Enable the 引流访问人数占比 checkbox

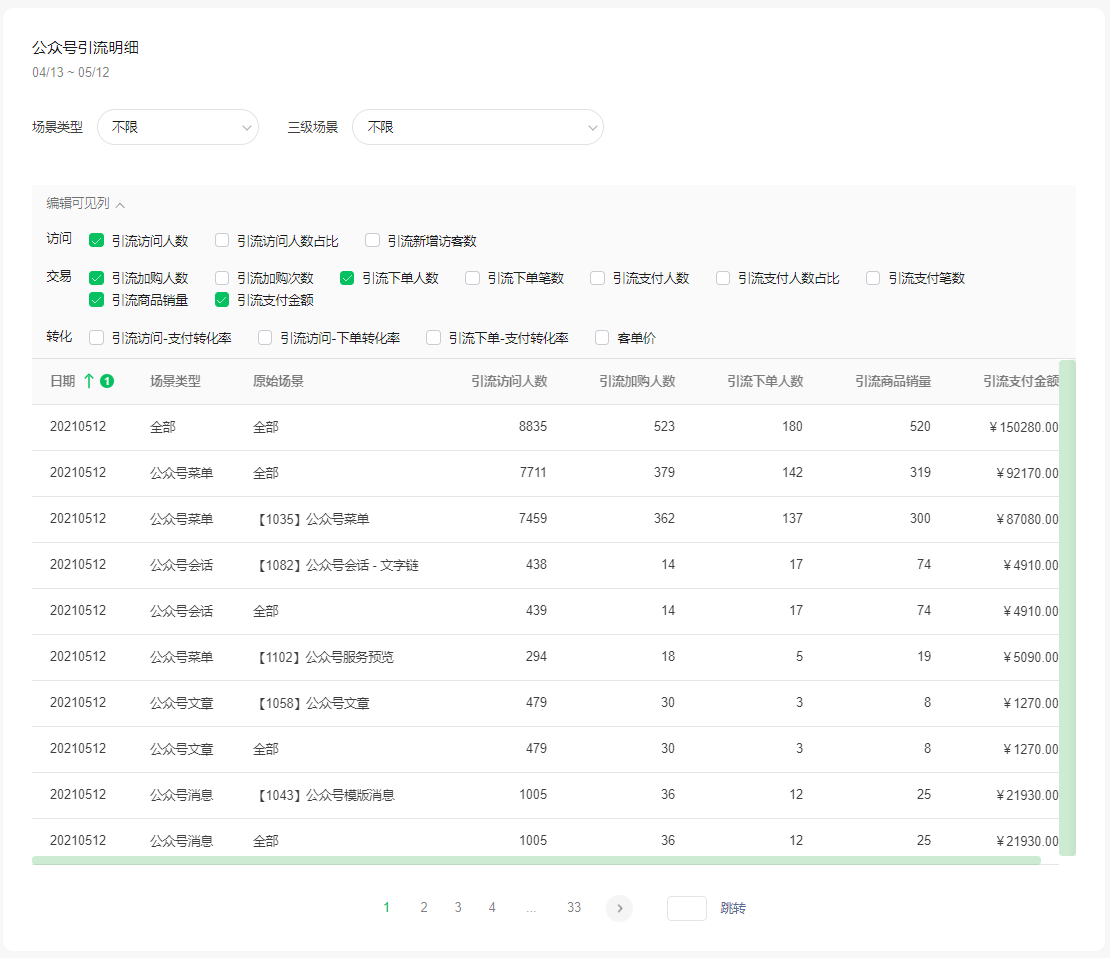pyautogui.click(x=222, y=241)
